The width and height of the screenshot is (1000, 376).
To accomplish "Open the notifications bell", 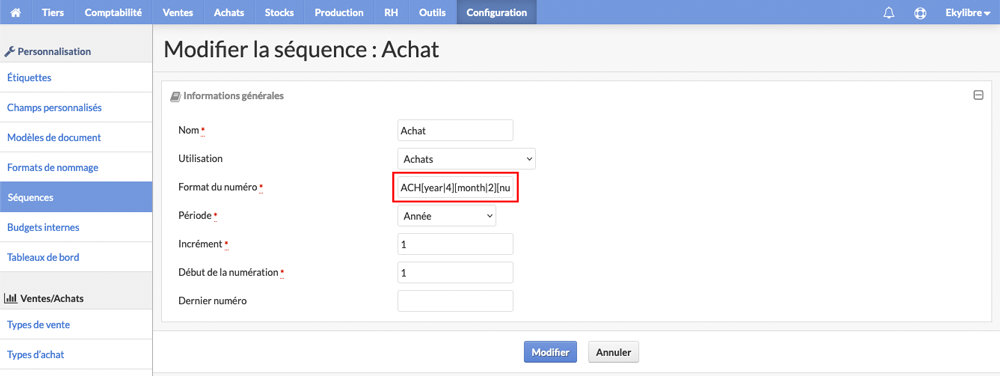I will click(889, 13).
